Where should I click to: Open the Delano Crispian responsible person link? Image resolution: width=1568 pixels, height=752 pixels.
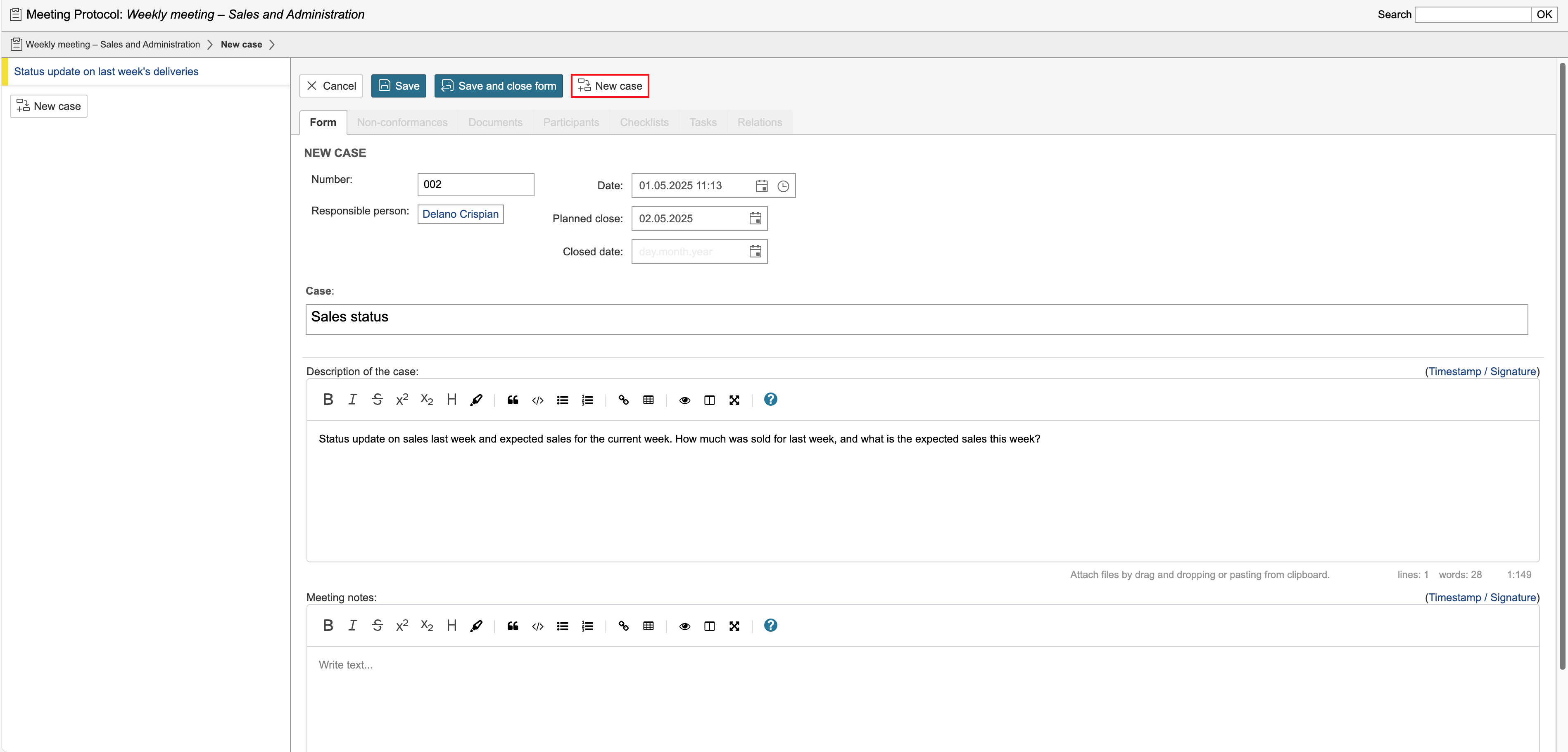click(x=460, y=214)
